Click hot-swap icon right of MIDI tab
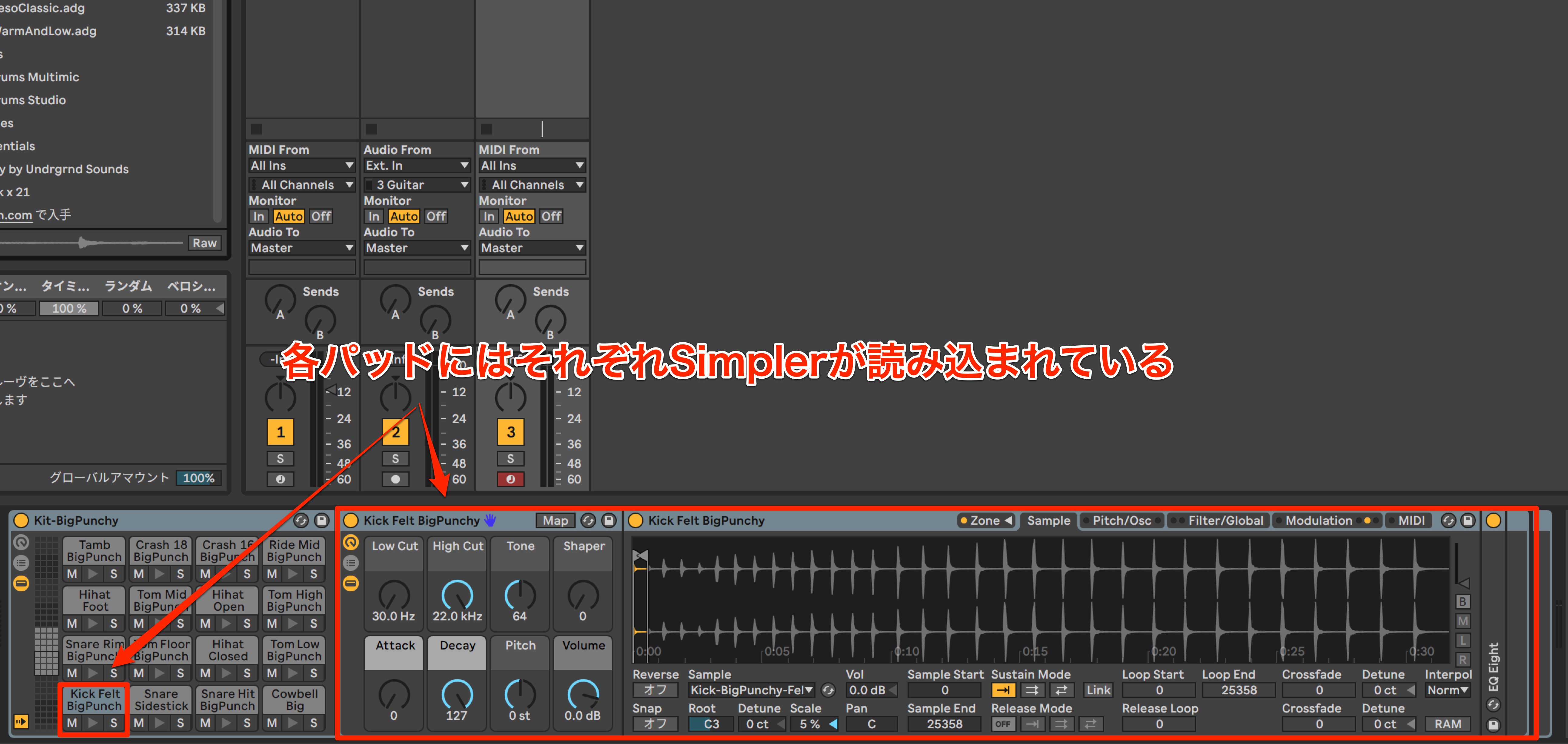The width and height of the screenshot is (1568, 744). [1449, 520]
